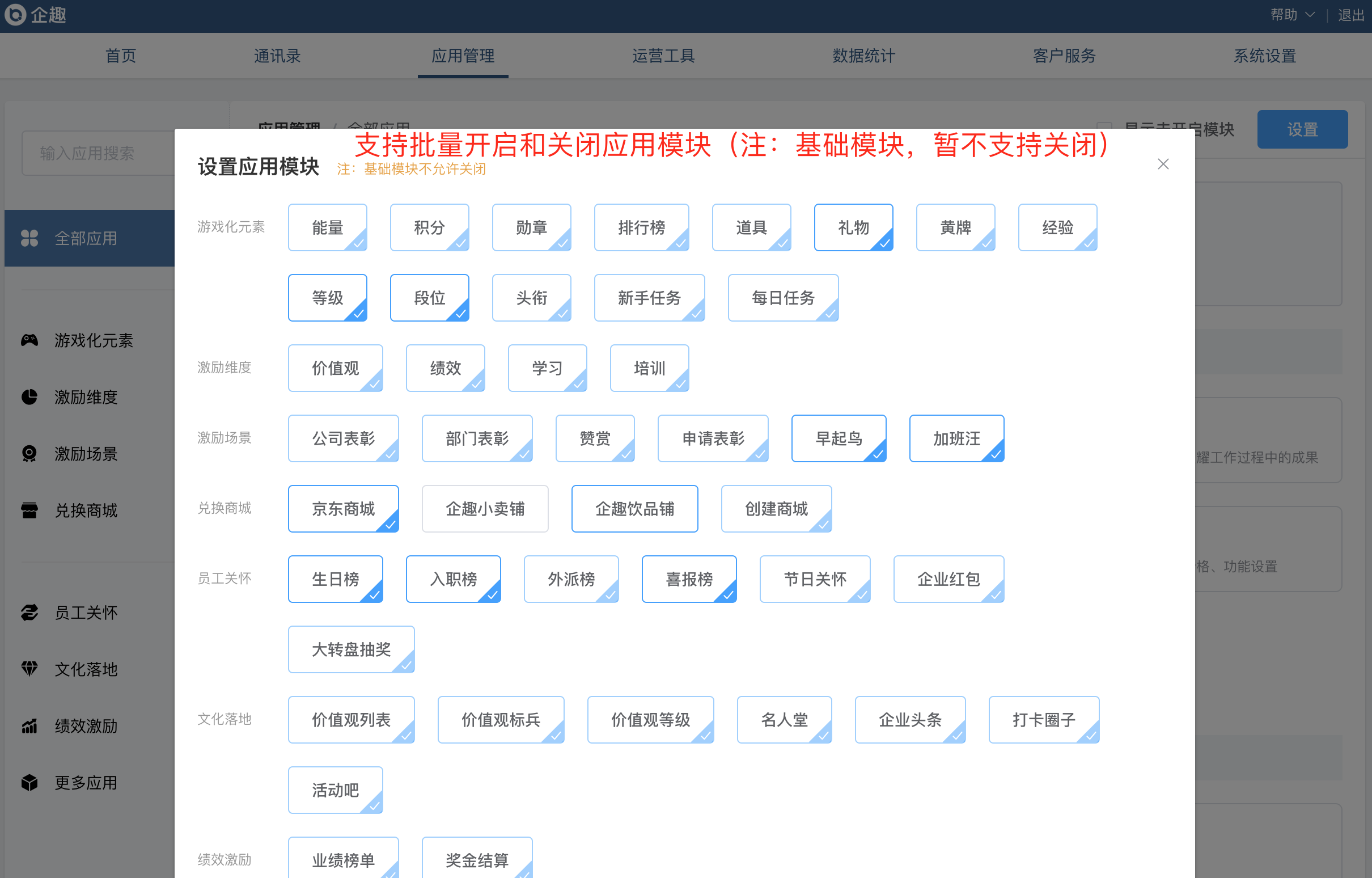The image size is (1372, 878).
Task: Switch to 运营工具 navigation tab
Action: click(x=663, y=56)
